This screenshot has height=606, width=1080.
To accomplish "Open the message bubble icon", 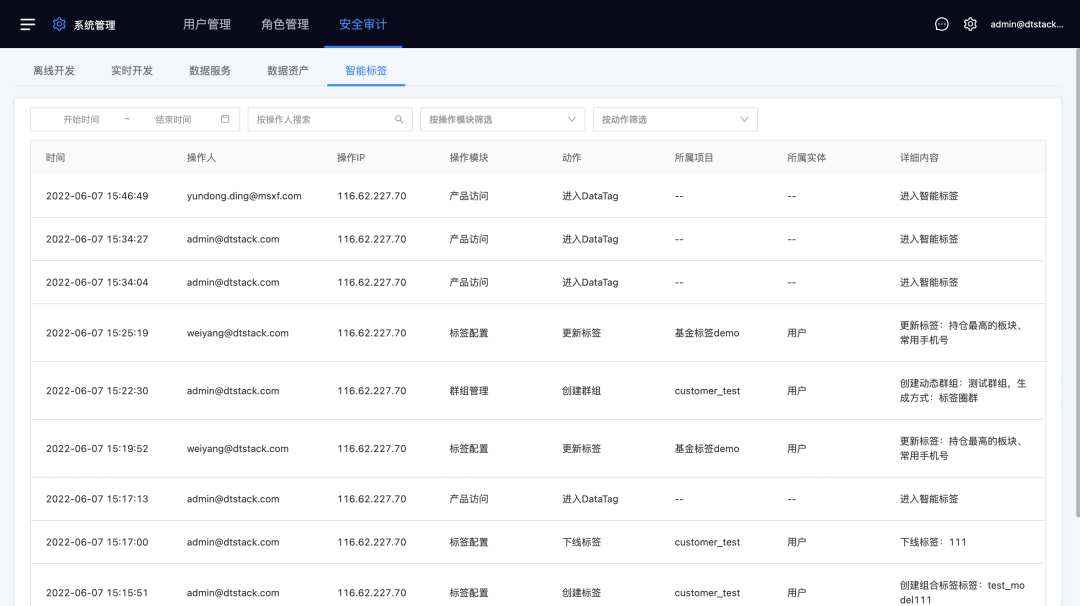I will pos(941,24).
